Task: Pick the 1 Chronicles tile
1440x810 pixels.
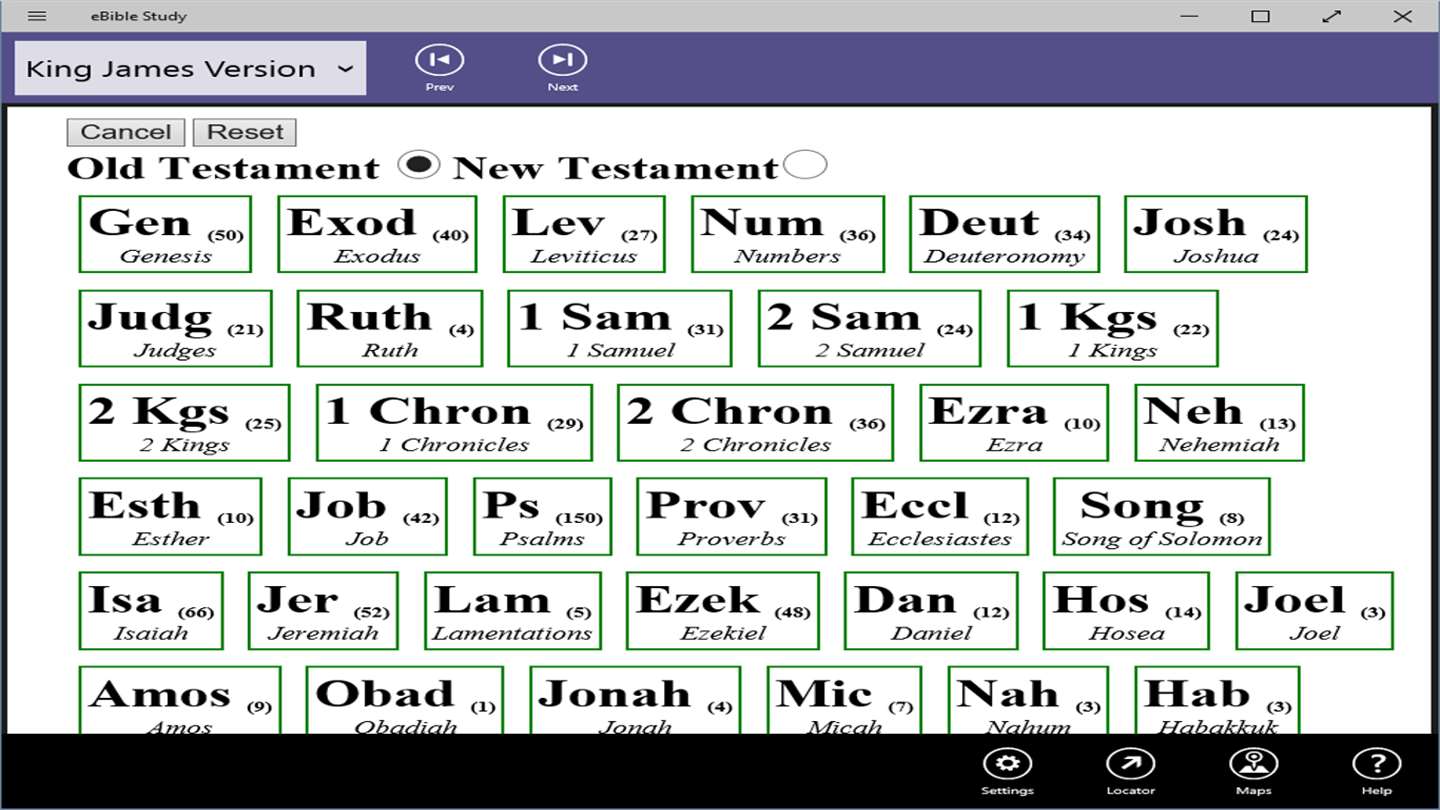Action: 454,422
